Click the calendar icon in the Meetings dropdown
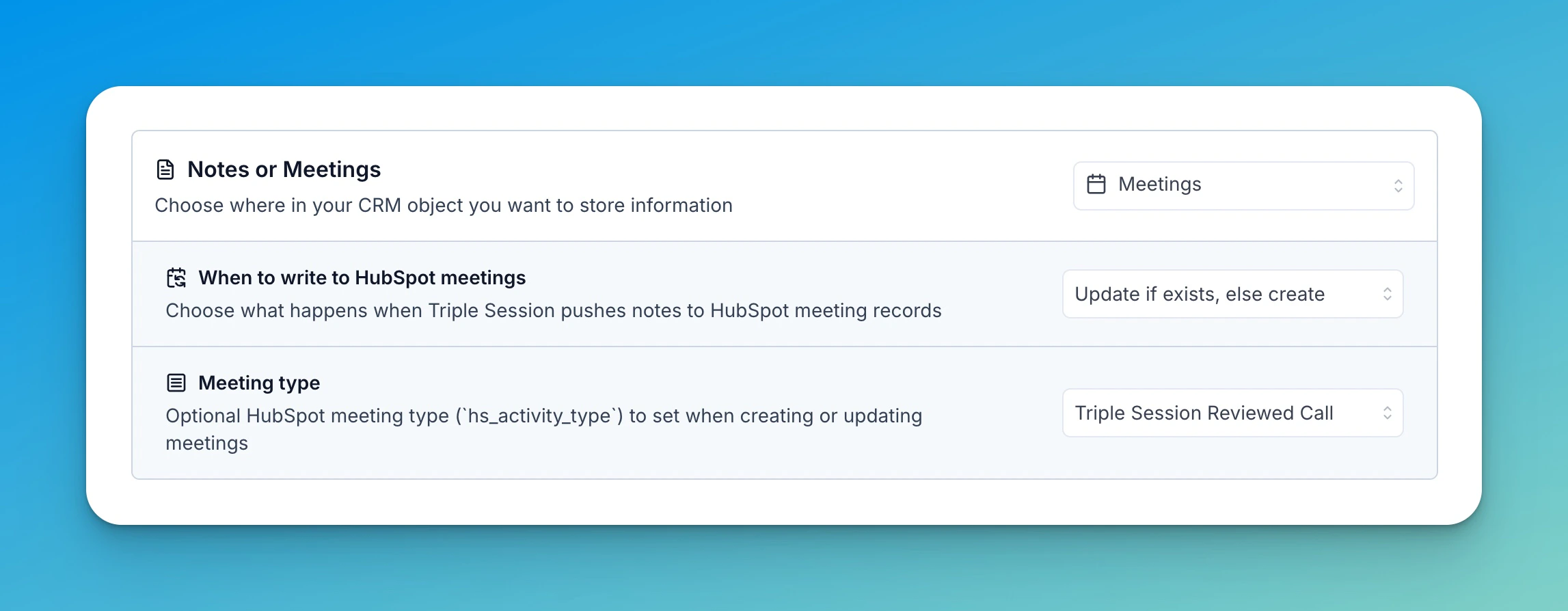 click(1096, 185)
